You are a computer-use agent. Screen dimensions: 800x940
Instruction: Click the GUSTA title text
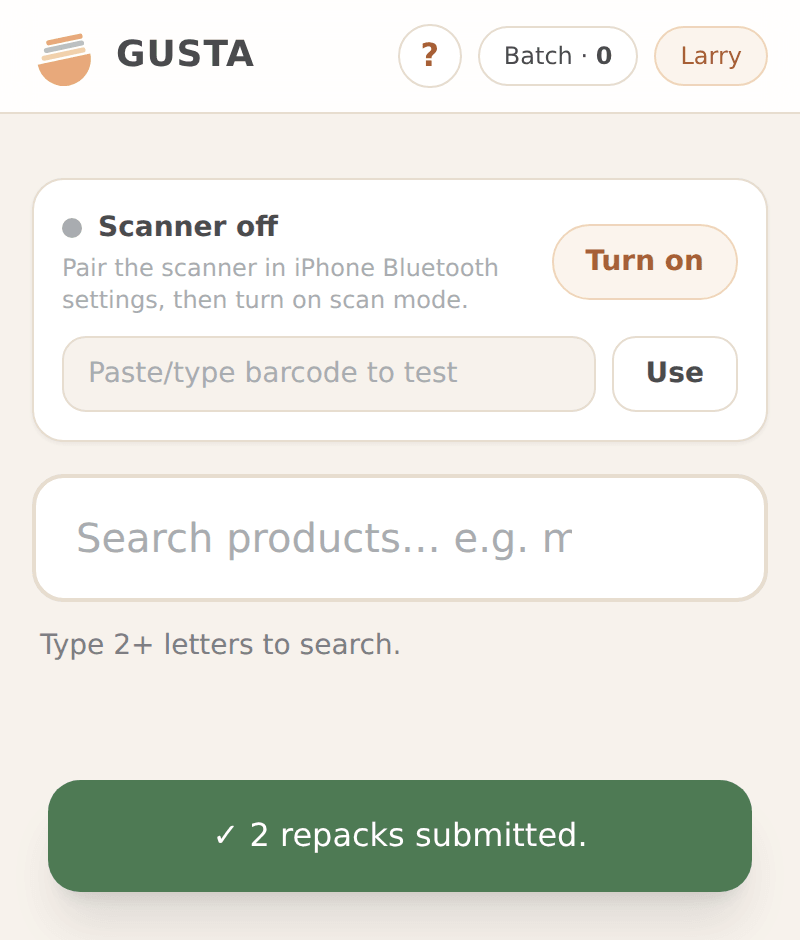point(185,54)
